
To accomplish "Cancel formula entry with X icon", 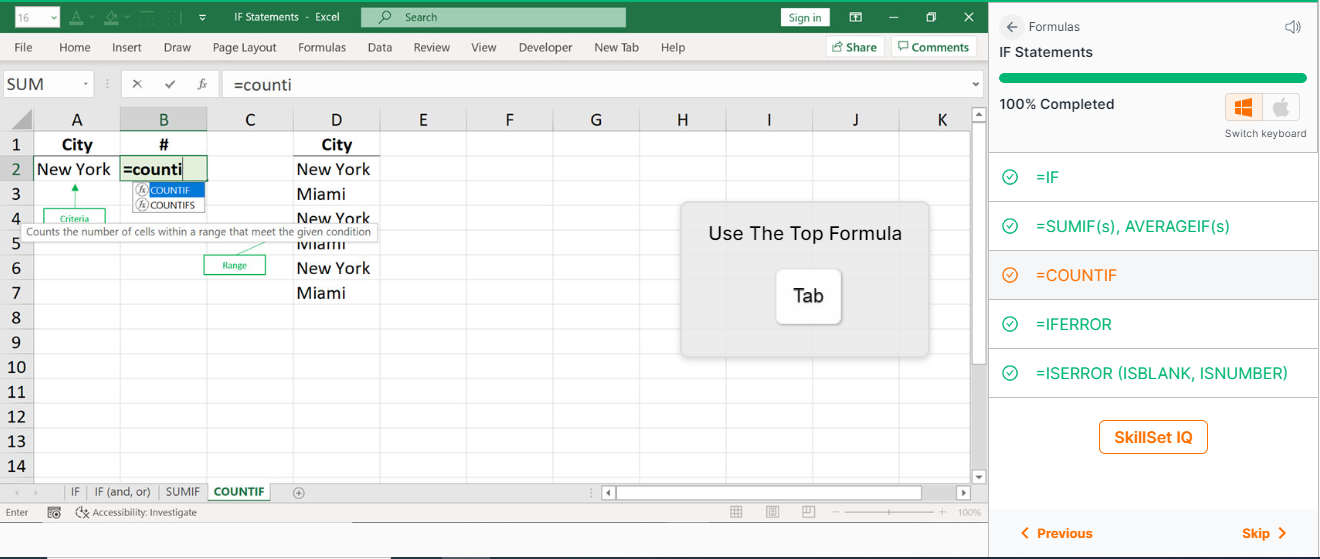I will [x=137, y=85].
